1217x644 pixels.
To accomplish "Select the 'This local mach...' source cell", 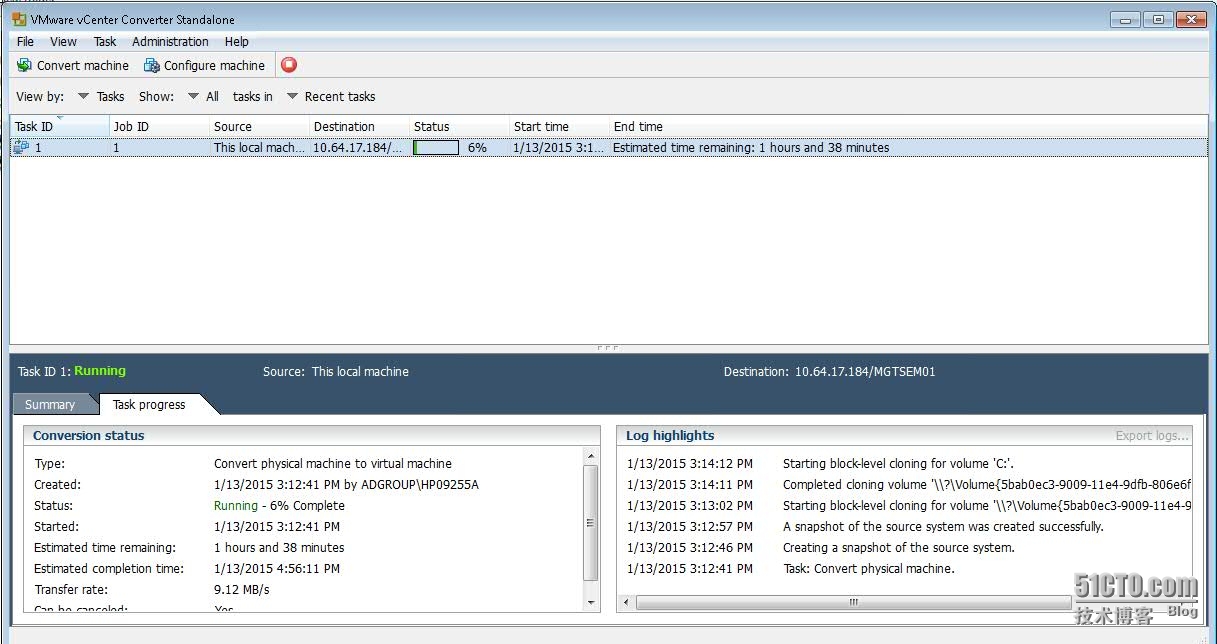I will point(259,147).
